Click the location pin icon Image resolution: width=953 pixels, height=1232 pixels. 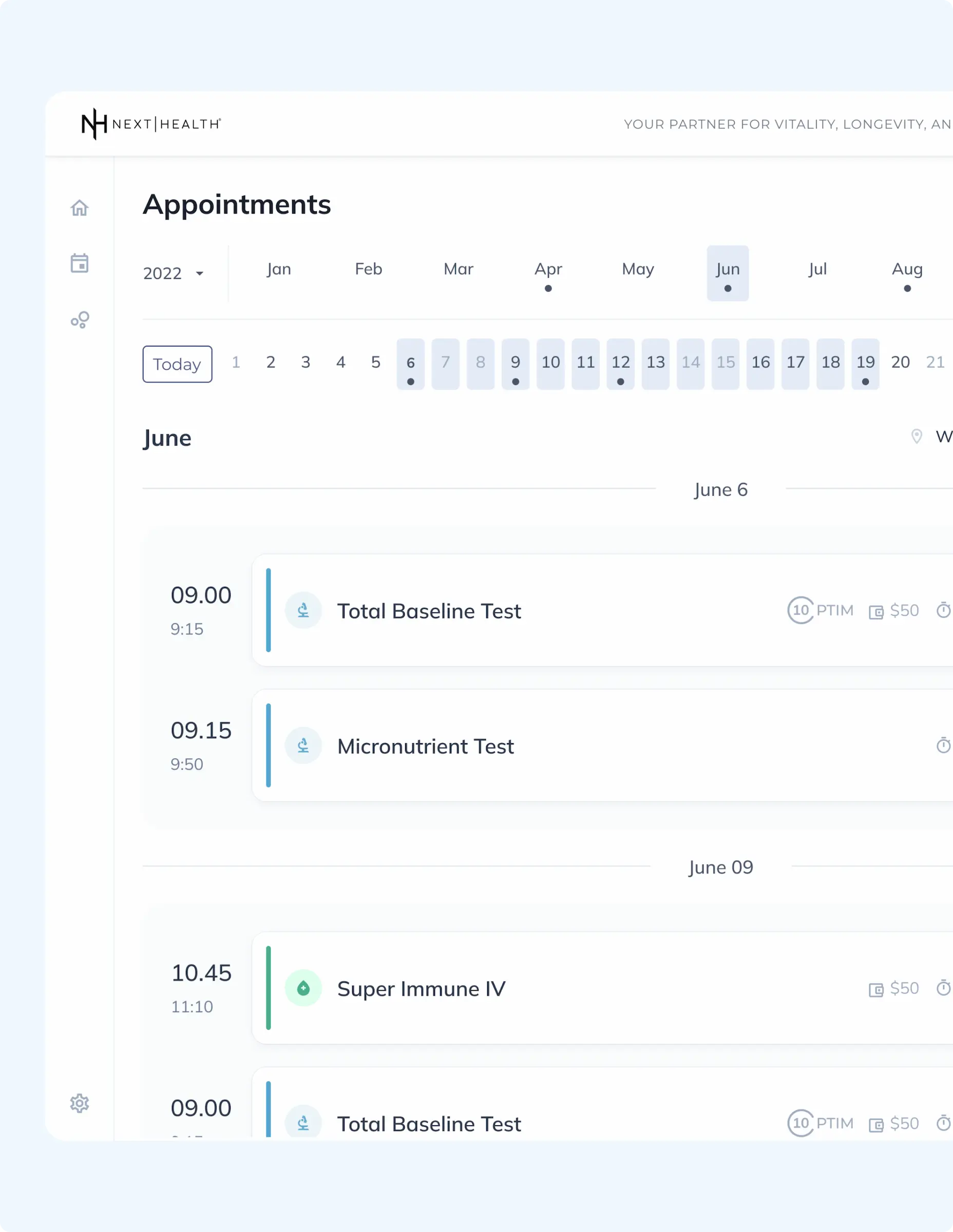point(917,436)
